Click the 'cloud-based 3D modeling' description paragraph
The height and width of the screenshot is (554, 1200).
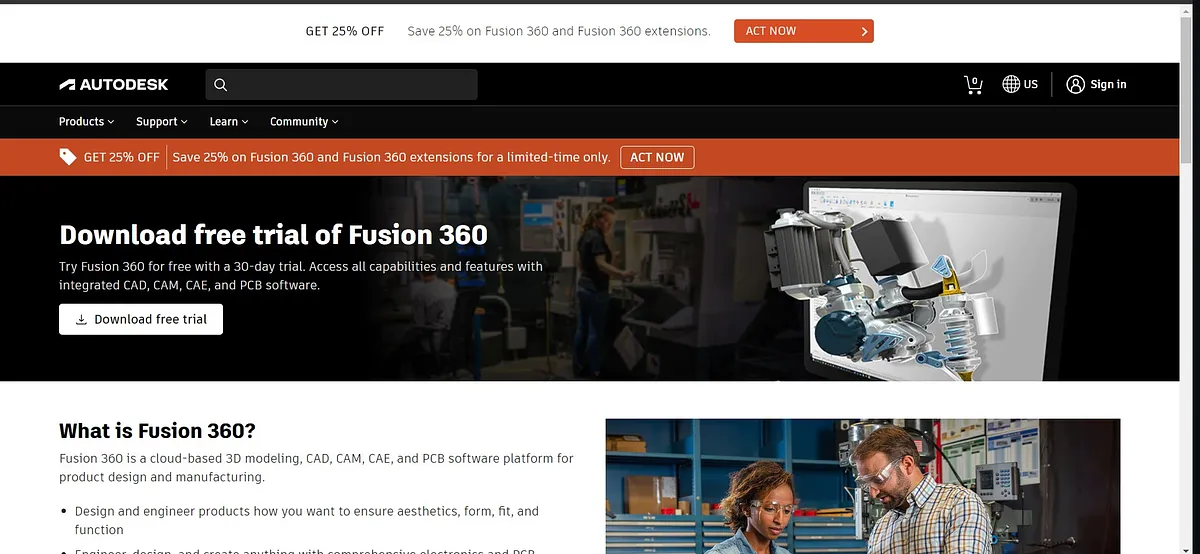[x=316, y=468]
